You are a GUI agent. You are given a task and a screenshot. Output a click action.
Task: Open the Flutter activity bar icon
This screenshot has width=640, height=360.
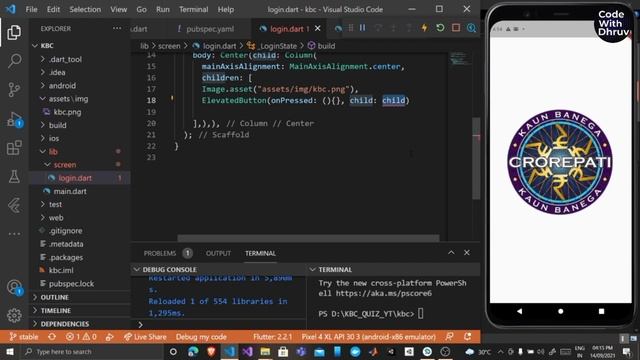[14, 205]
